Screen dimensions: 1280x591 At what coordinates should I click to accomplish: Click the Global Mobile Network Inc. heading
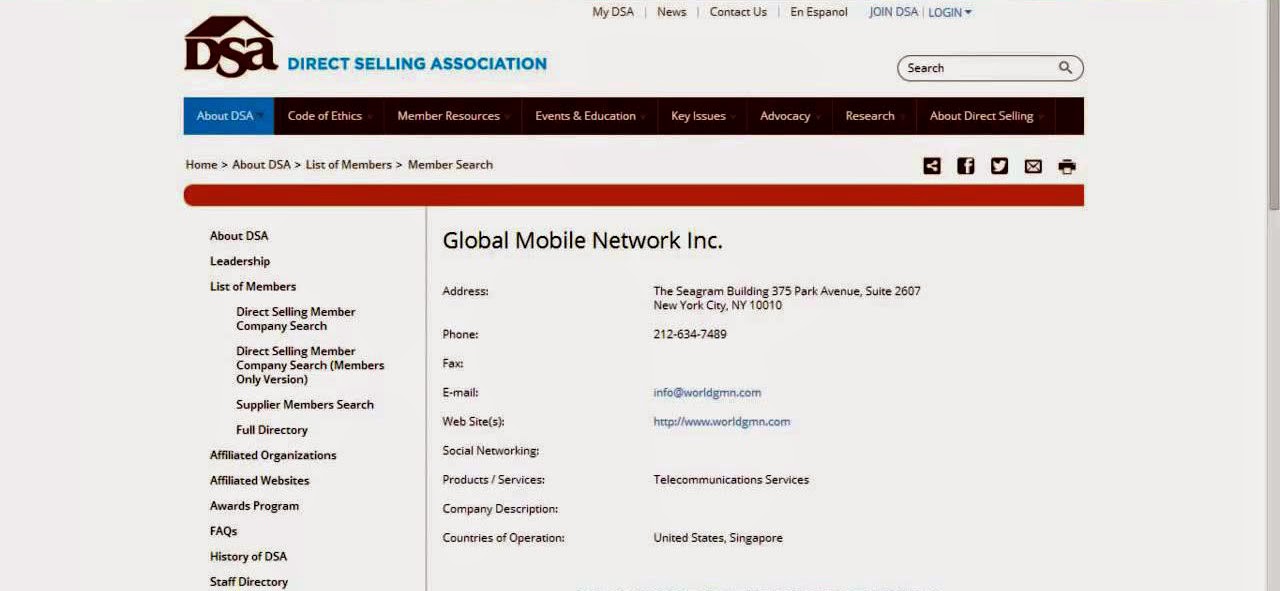[x=582, y=241]
